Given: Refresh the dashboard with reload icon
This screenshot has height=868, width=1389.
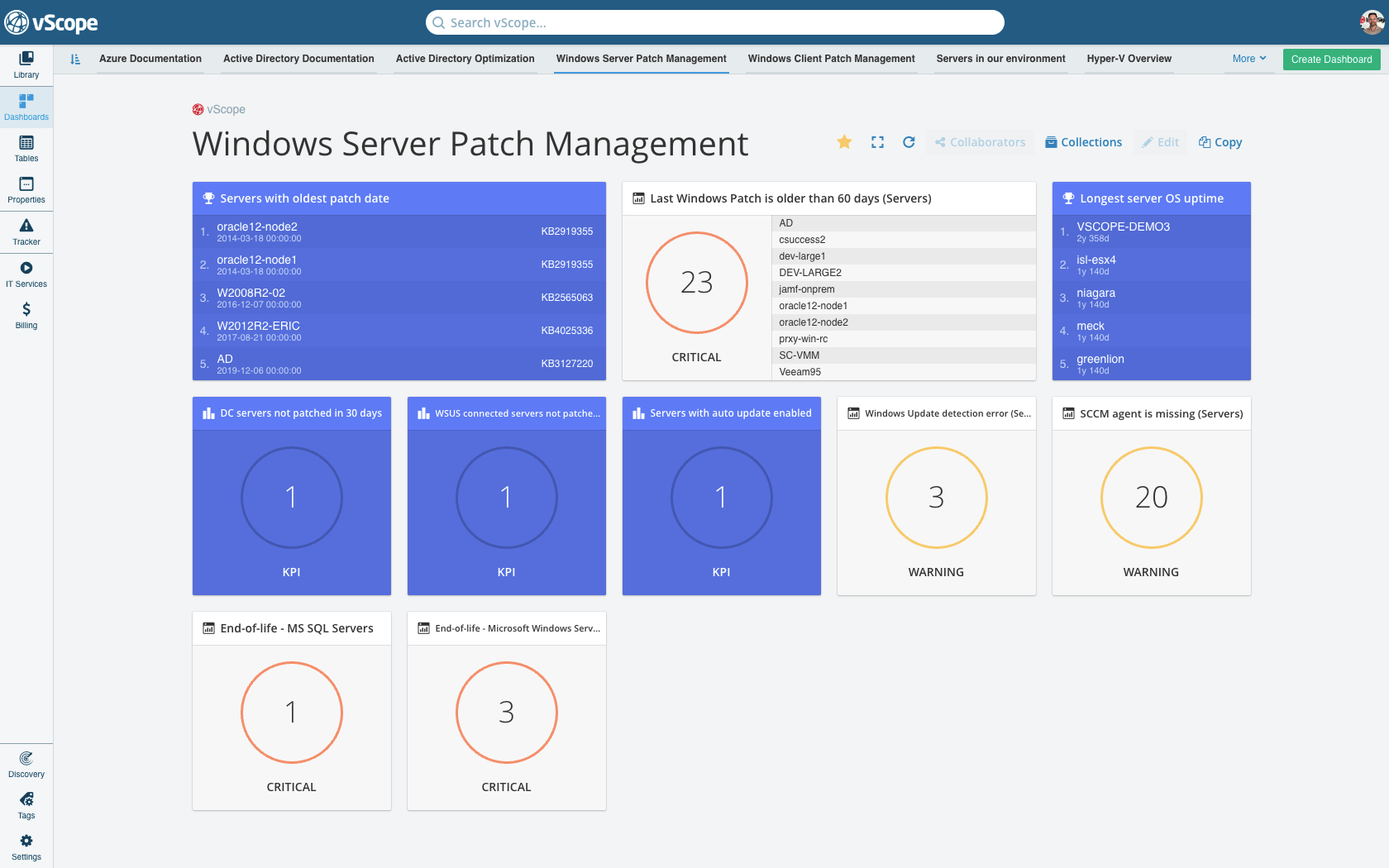Looking at the screenshot, I should point(909,142).
